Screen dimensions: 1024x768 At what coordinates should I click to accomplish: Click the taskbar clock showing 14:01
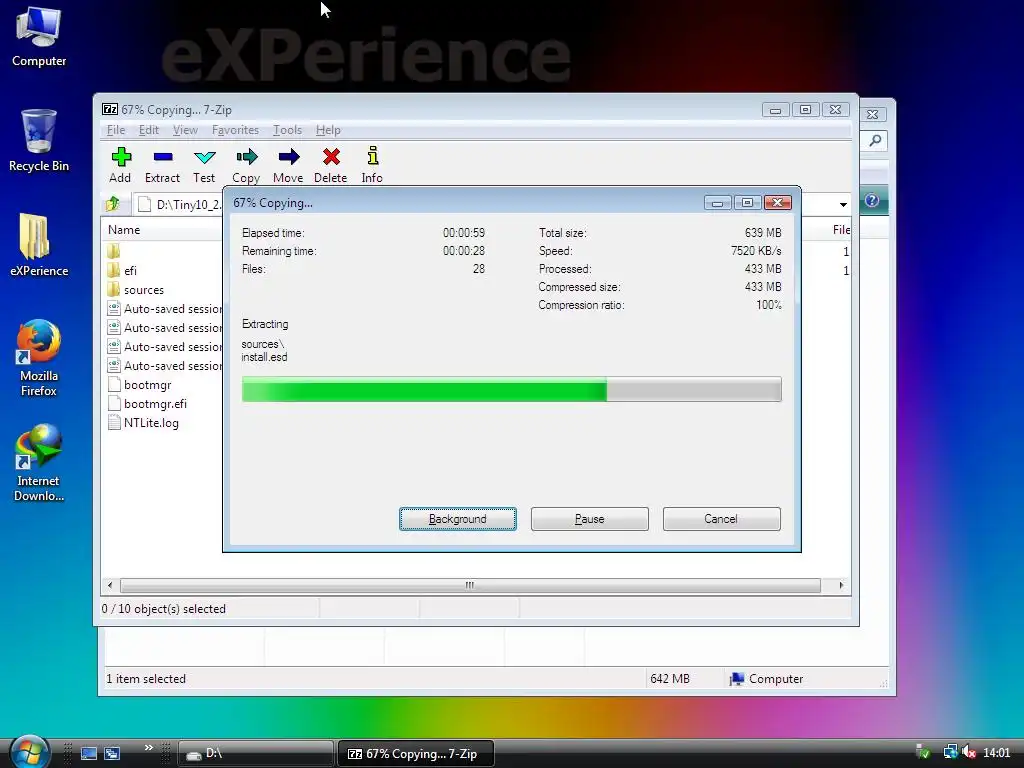997,753
